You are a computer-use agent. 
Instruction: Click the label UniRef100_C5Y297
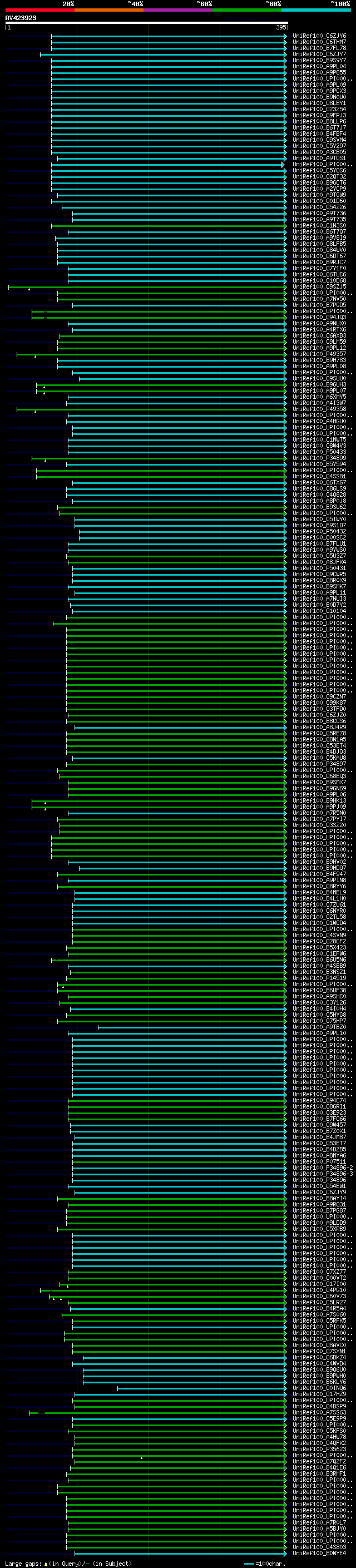(x=319, y=146)
